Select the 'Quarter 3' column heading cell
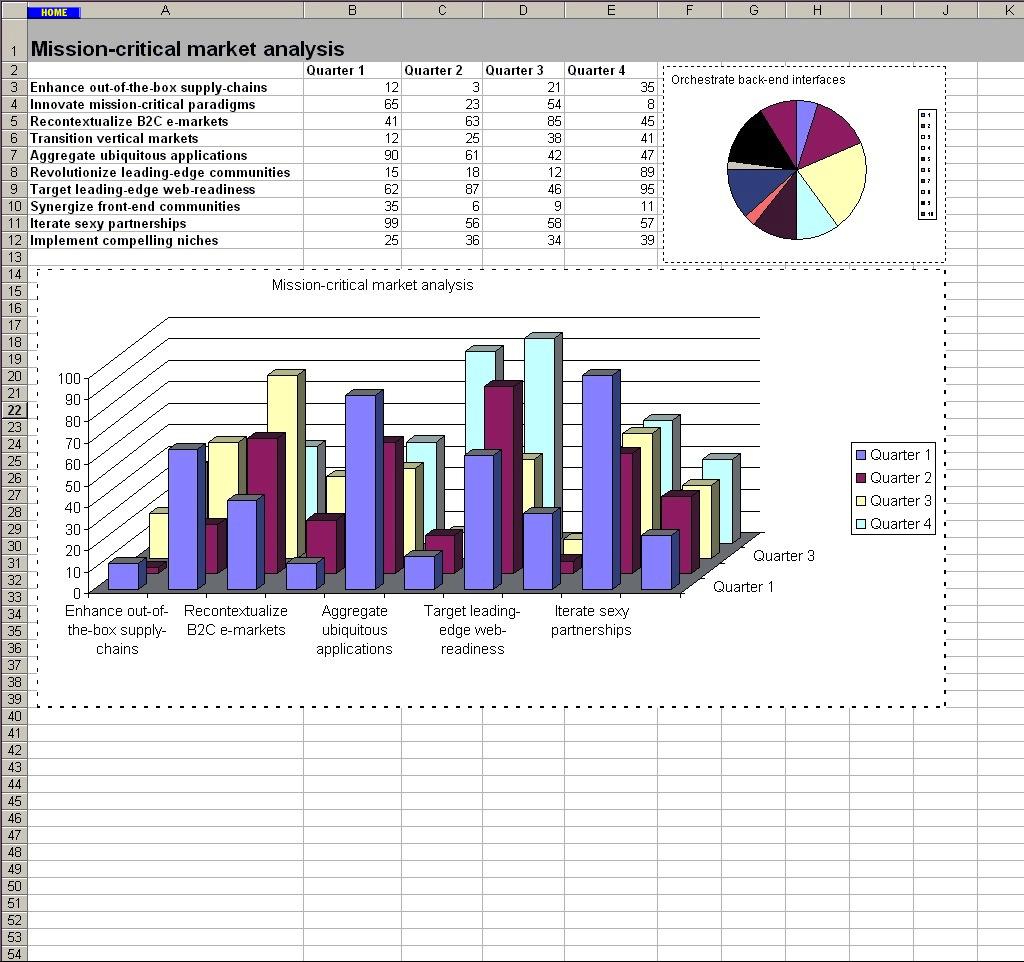The image size is (1024, 962). (523, 71)
